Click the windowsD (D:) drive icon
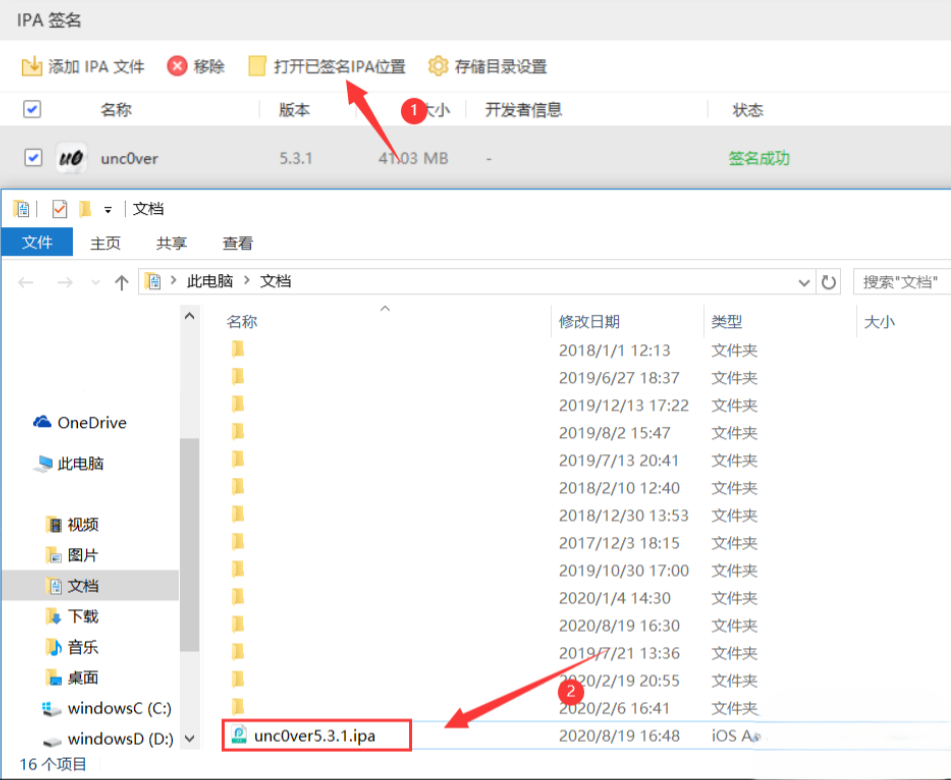 click(53, 741)
